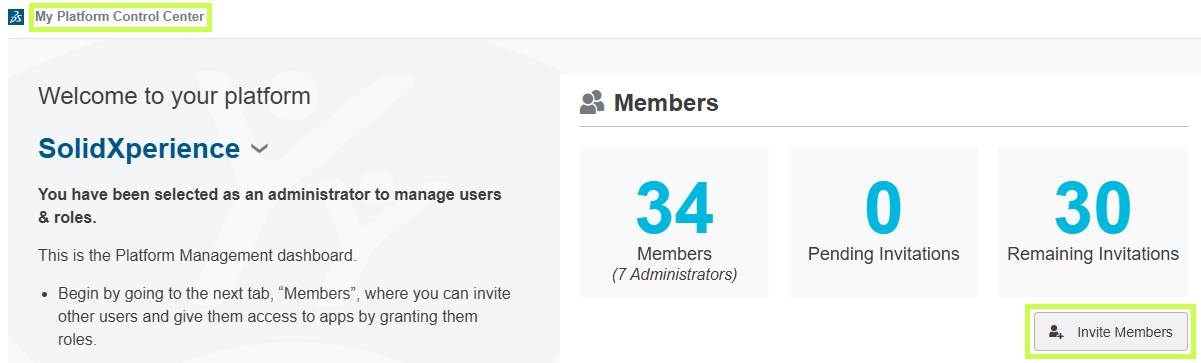Click the Welcome to your platform heading

pos(174,96)
